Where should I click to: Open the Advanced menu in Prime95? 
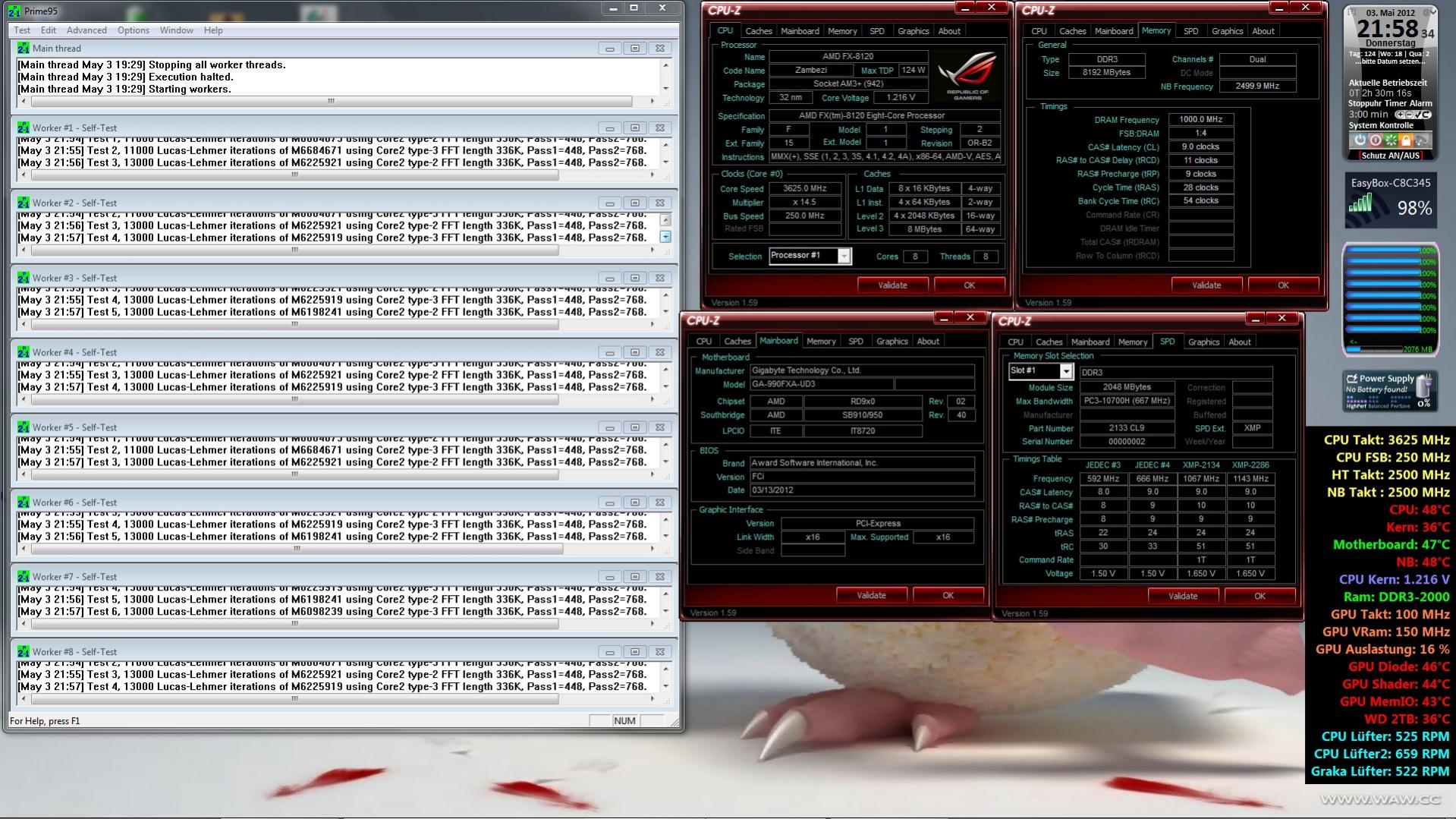[86, 30]
